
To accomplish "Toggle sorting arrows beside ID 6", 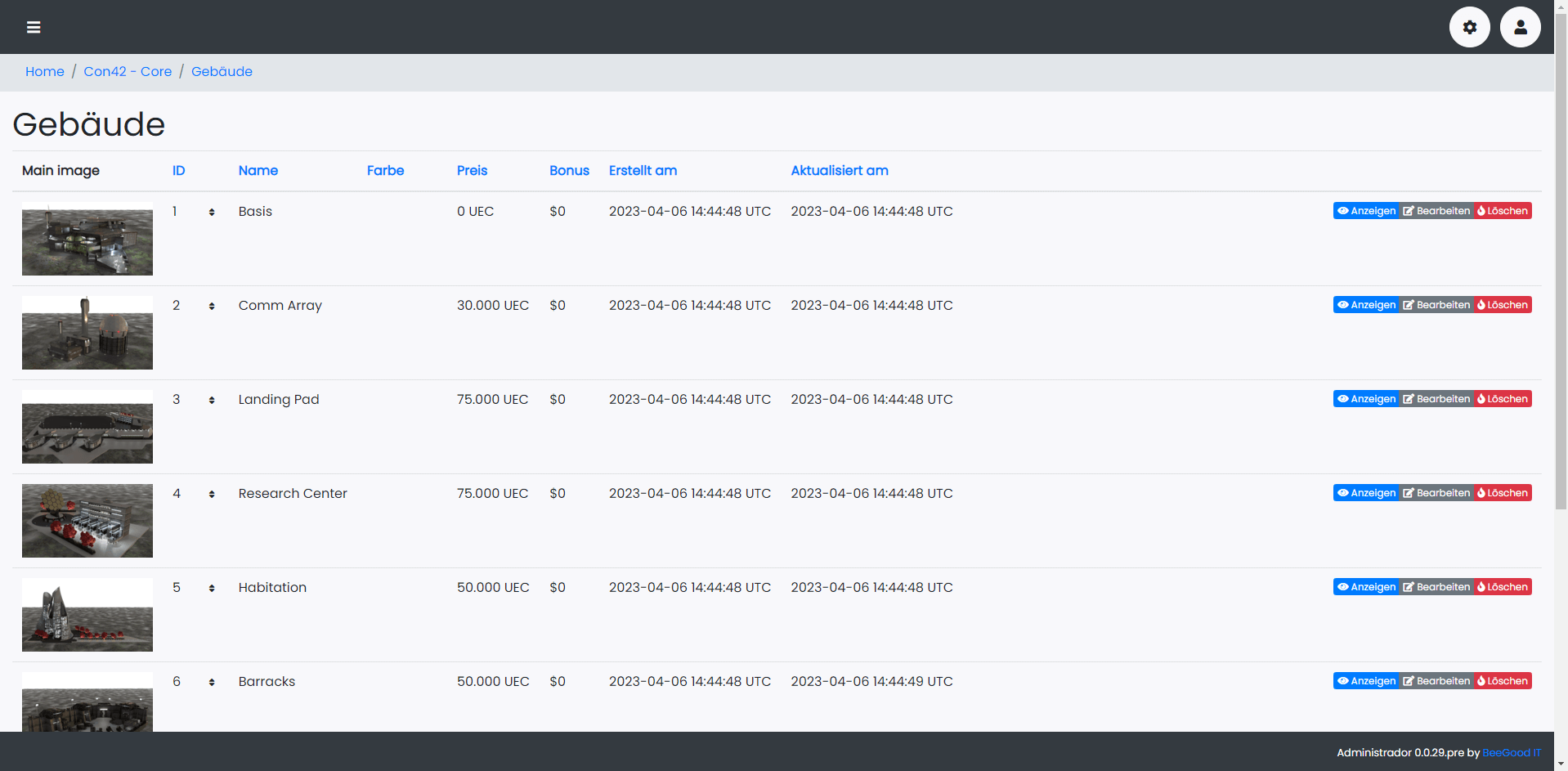I will (x=212, y=682).
